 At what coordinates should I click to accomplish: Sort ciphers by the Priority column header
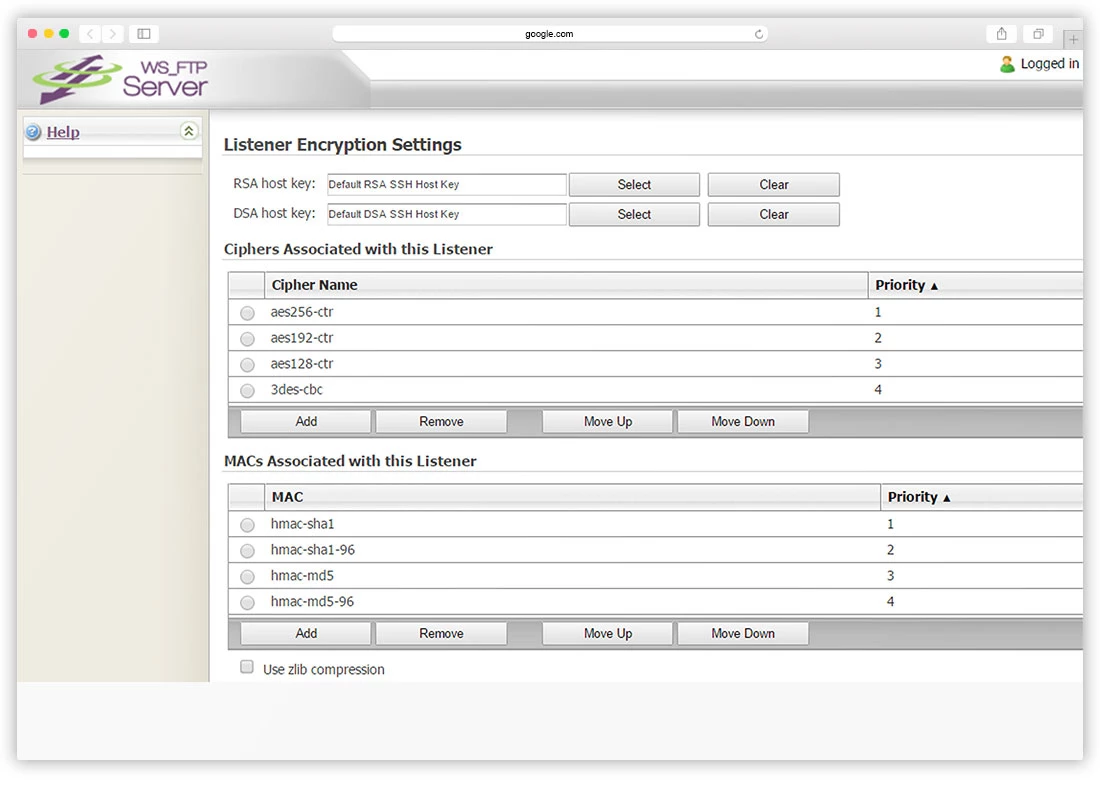click(x=906, y=285)
